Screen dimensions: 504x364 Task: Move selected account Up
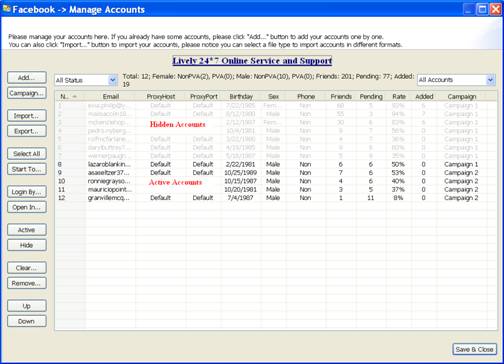[27, 306]
